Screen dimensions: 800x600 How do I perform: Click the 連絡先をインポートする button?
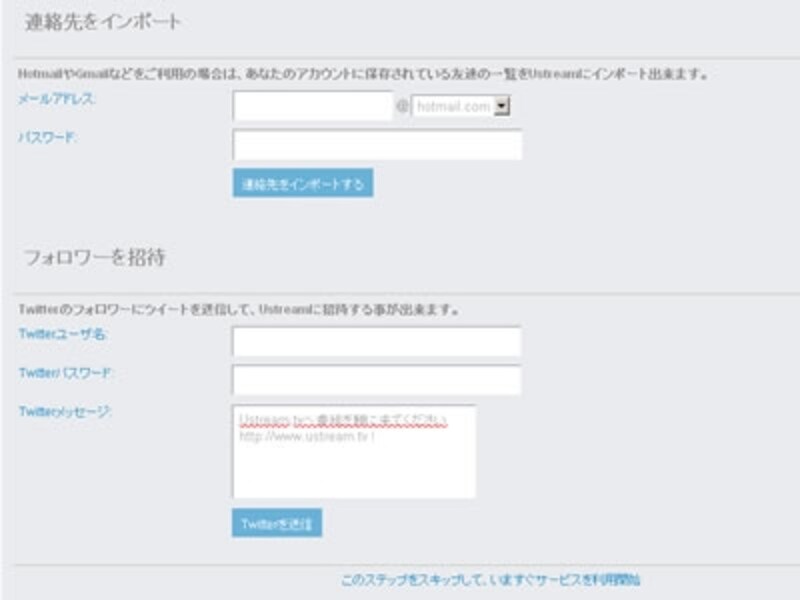tap(303, 183)
